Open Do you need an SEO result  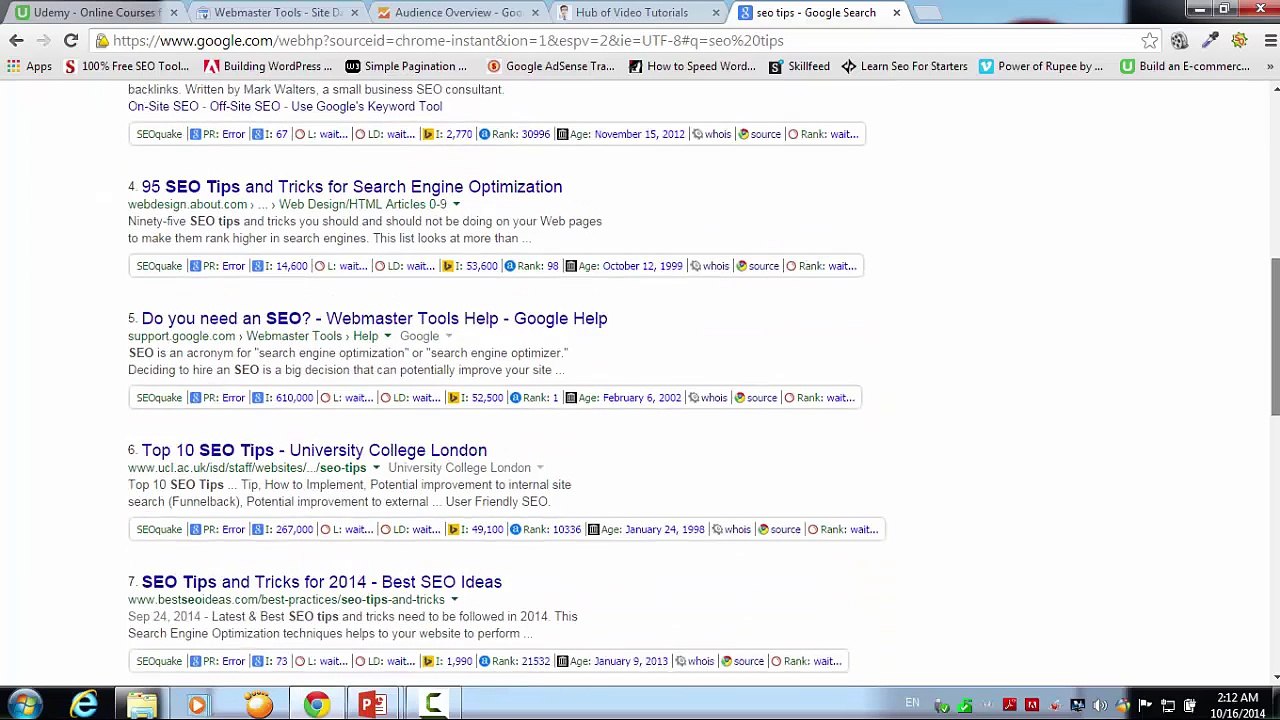point(374,319)
